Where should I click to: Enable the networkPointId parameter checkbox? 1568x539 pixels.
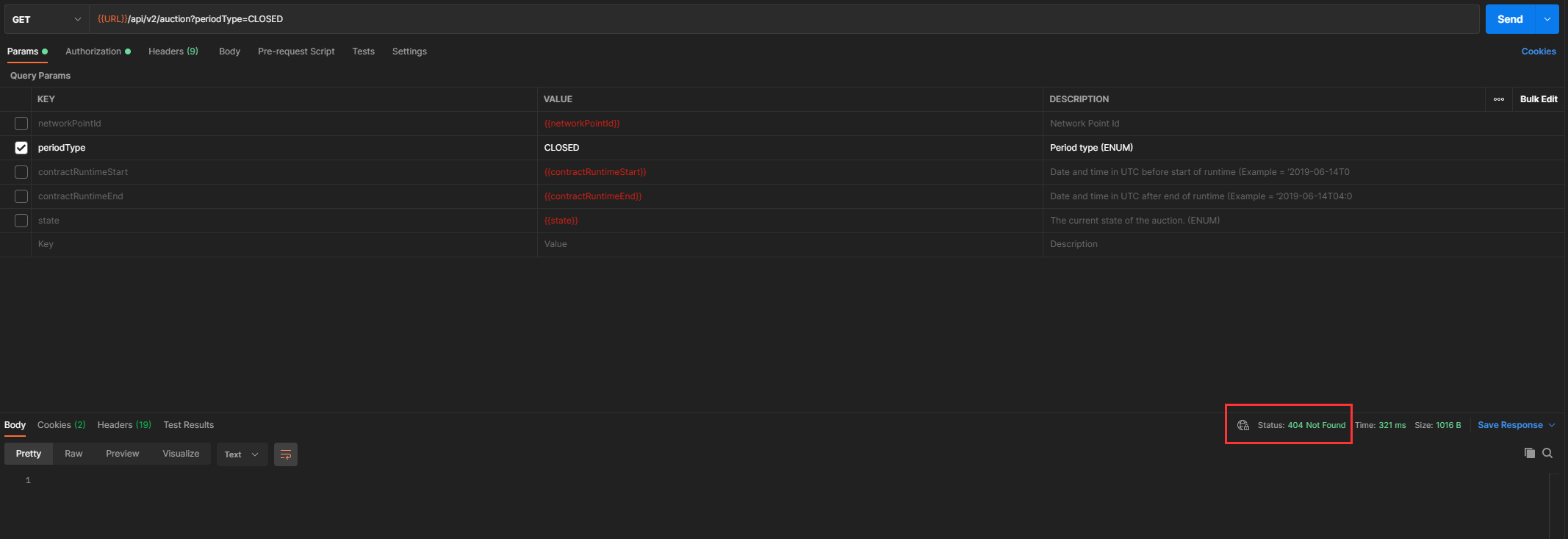click(21, 124)
